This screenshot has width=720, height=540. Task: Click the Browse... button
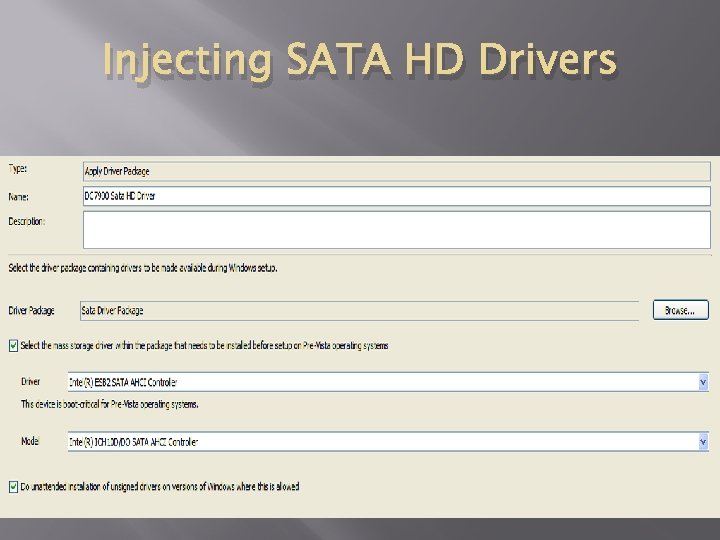click(x=681, y=310)
